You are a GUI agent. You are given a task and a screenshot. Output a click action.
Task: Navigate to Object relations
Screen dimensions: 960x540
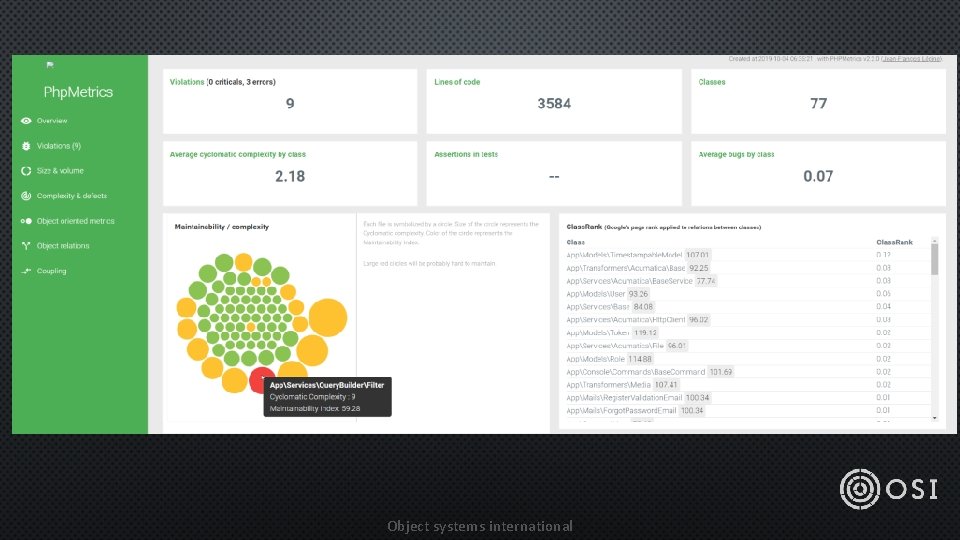pyautogui.click(x=63, y=246)
